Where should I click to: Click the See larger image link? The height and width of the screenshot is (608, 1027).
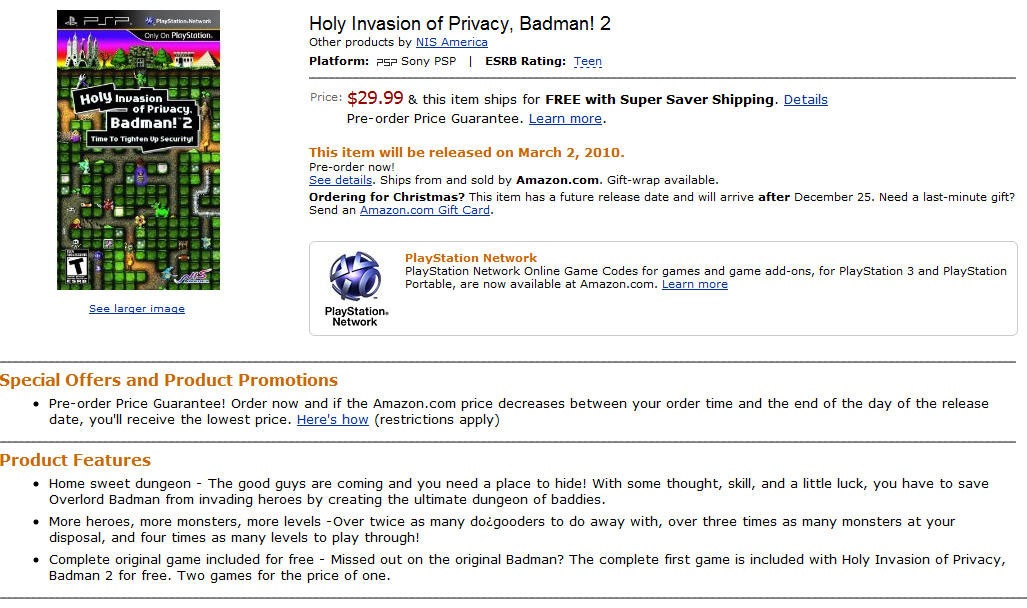(137, 309)
